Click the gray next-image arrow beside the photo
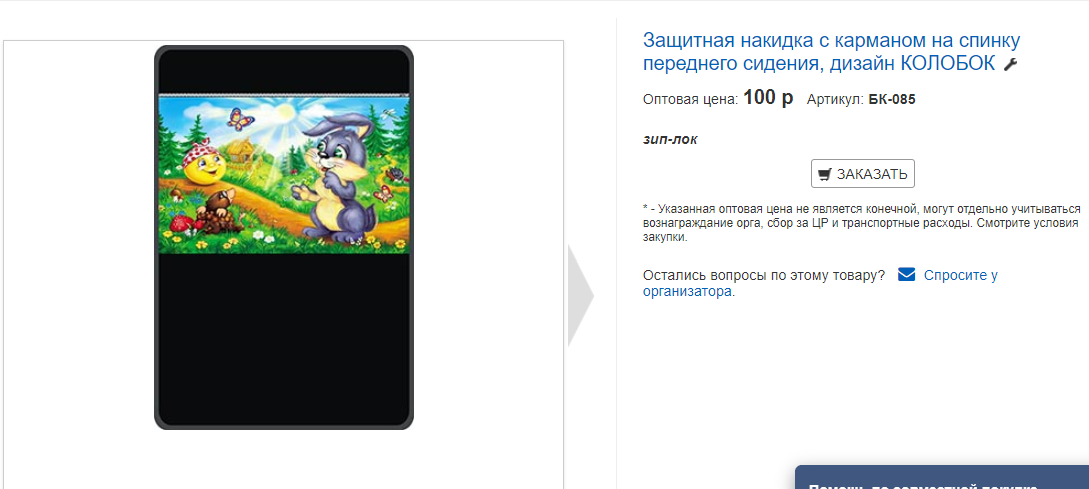The width and height of the screenshot is (1089, 489). click(x=581, y=295)
